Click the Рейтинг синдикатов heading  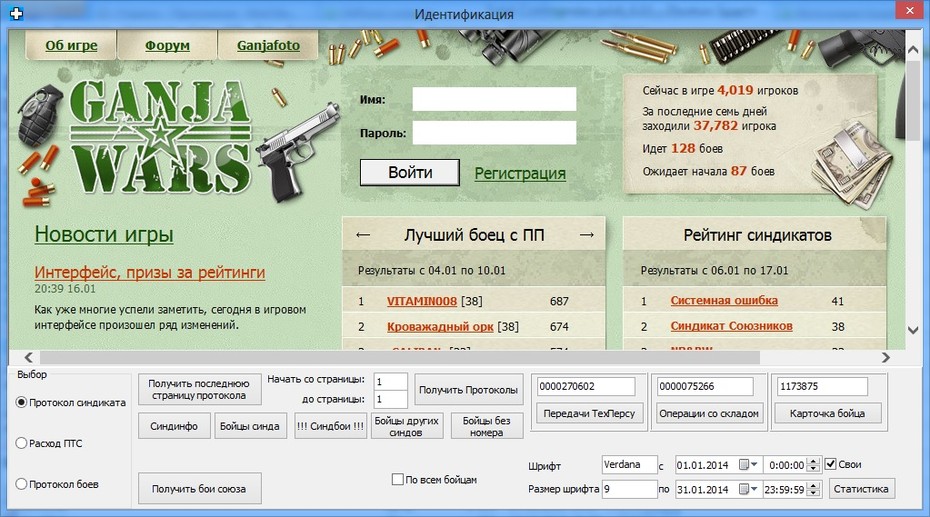click(x=757, y=235)
